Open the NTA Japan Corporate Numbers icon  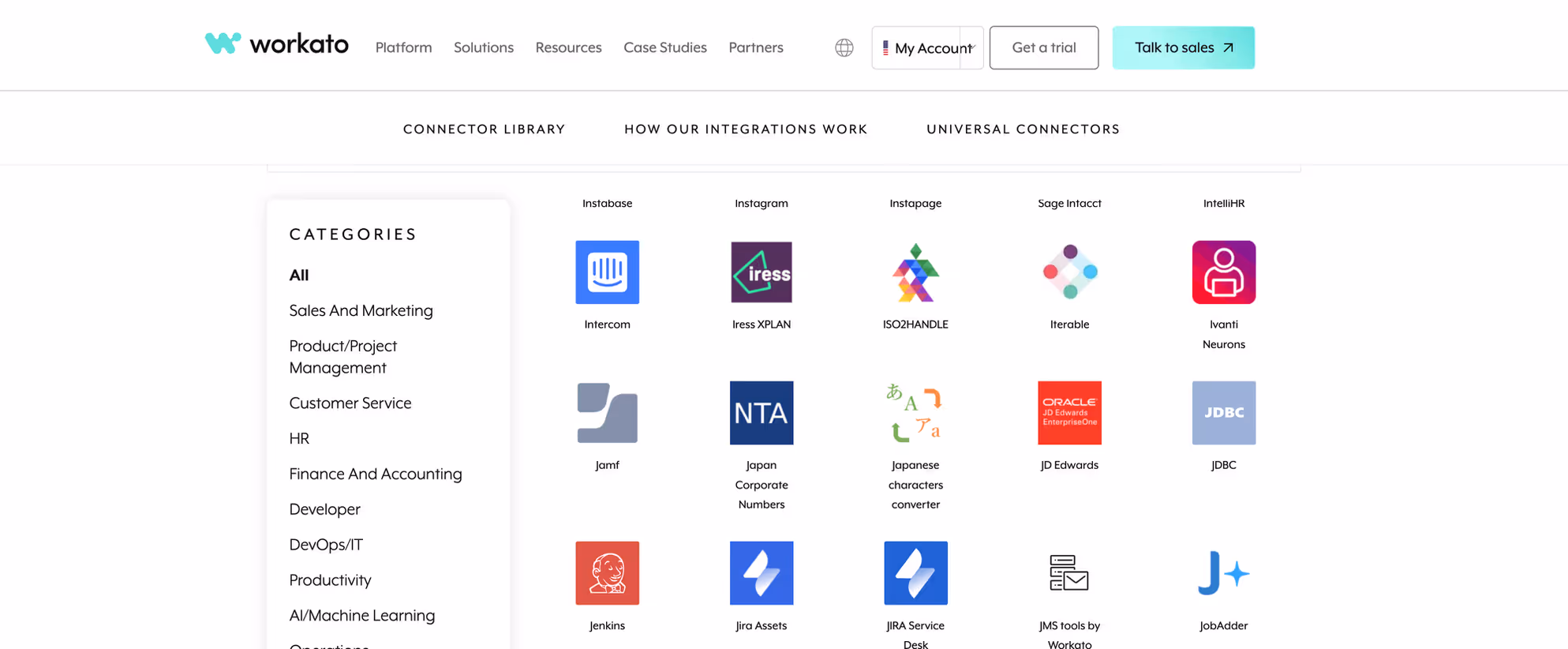point(762,413)
